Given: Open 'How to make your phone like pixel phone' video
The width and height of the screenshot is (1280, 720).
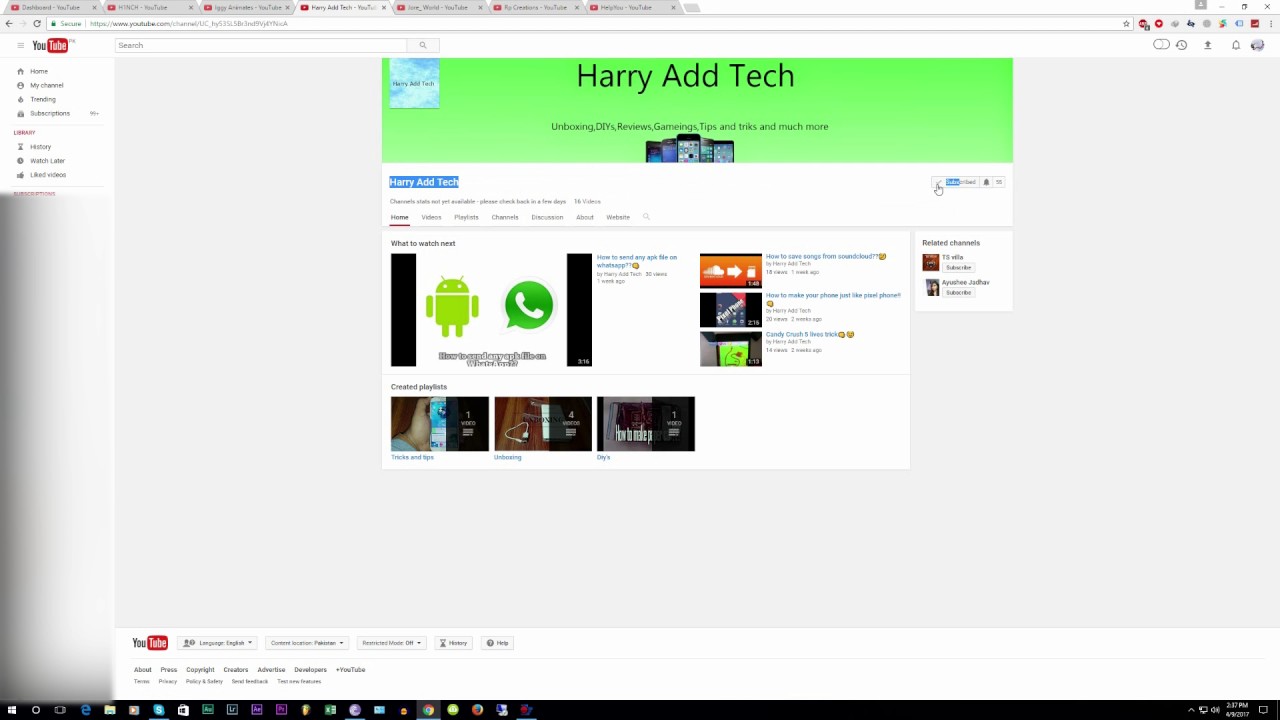Looking at the screenshot, I should [x=833, y=296].
